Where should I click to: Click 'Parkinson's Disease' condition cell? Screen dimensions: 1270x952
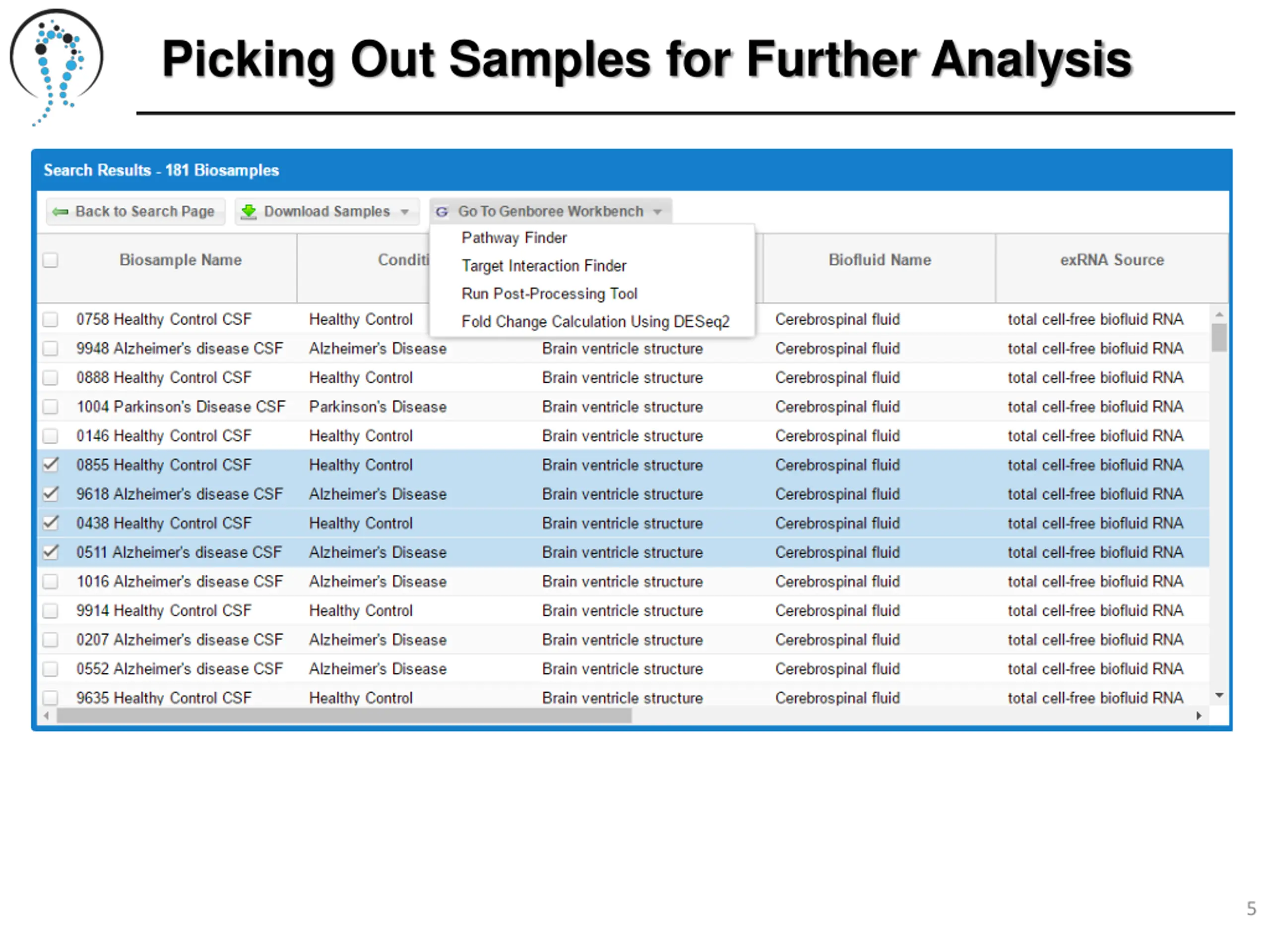[x=377, y=406]
